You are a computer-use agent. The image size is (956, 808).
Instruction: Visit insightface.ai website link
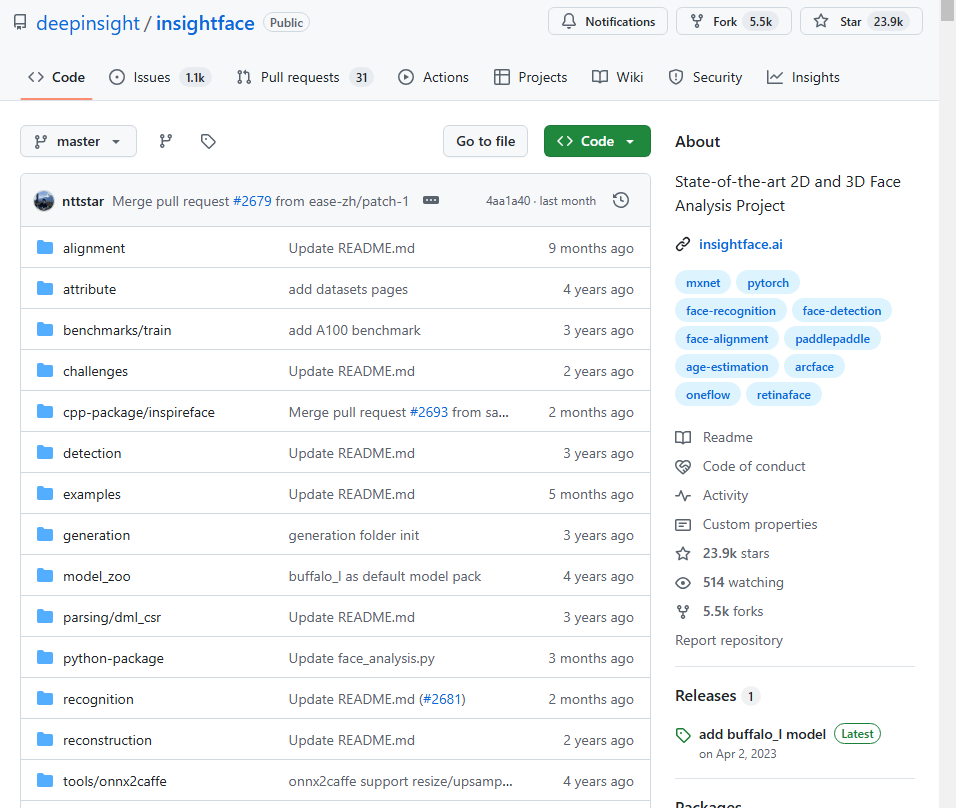740,245
